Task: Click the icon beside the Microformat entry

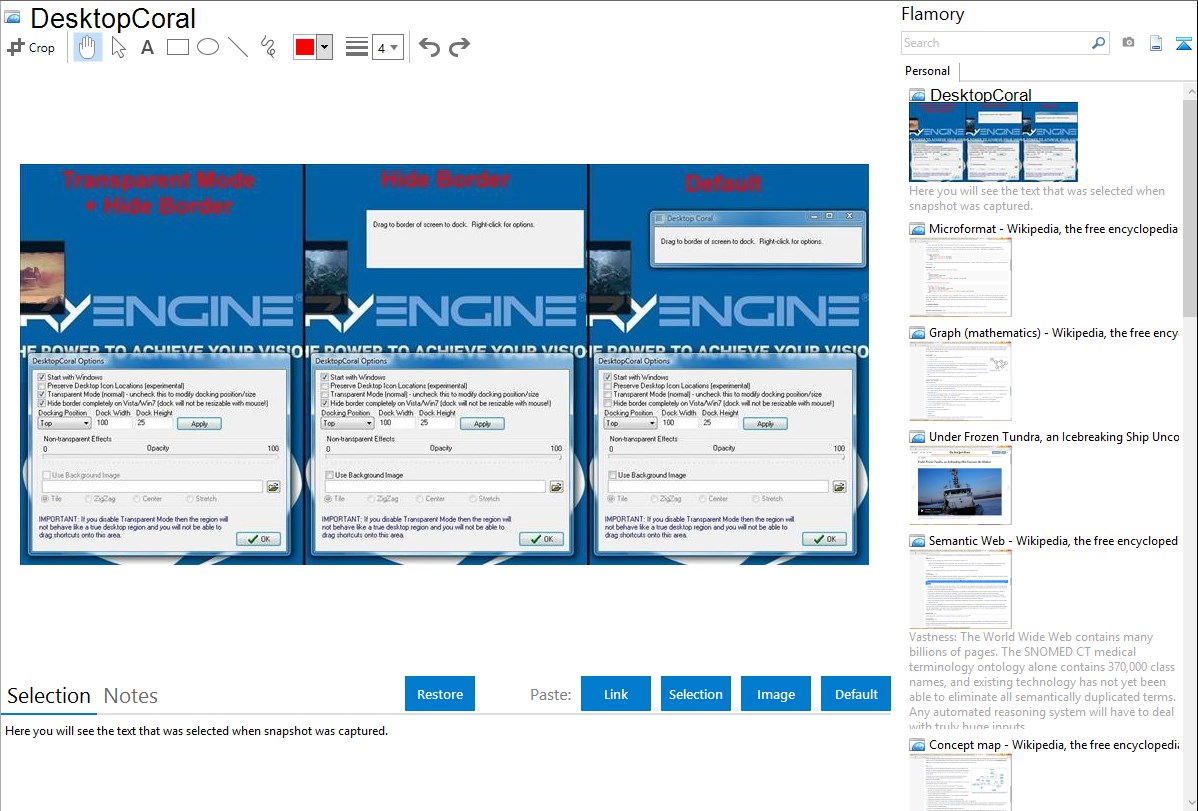Action: tap(917, 229)
